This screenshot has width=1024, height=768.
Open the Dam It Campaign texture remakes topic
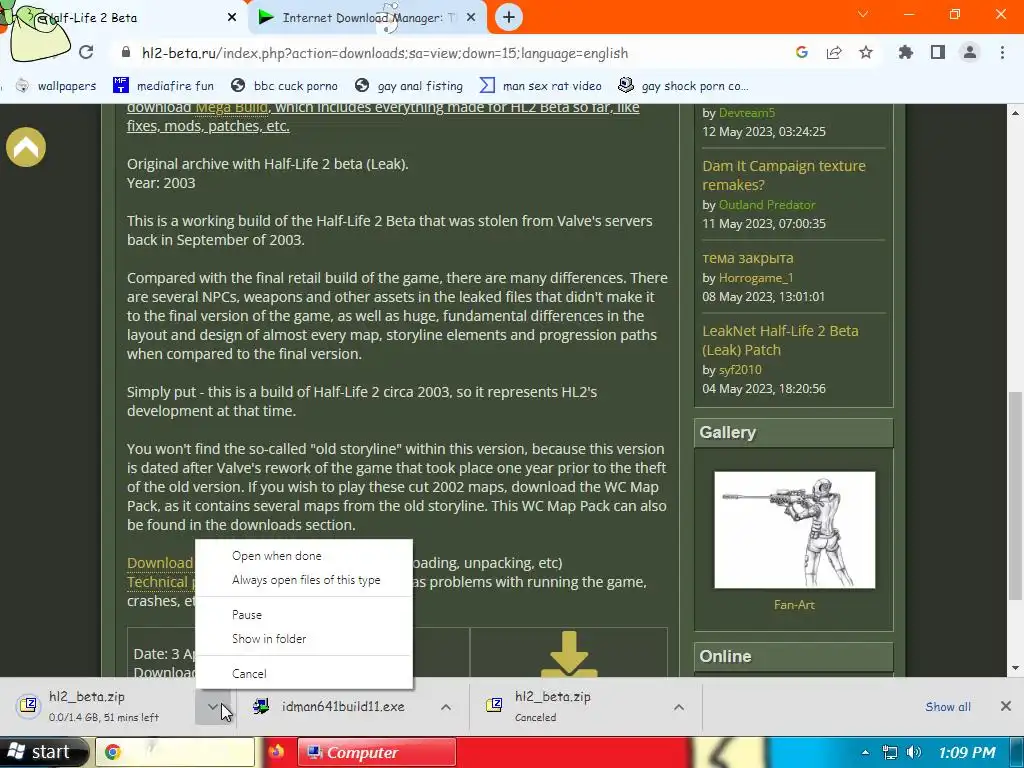(784, 175)
